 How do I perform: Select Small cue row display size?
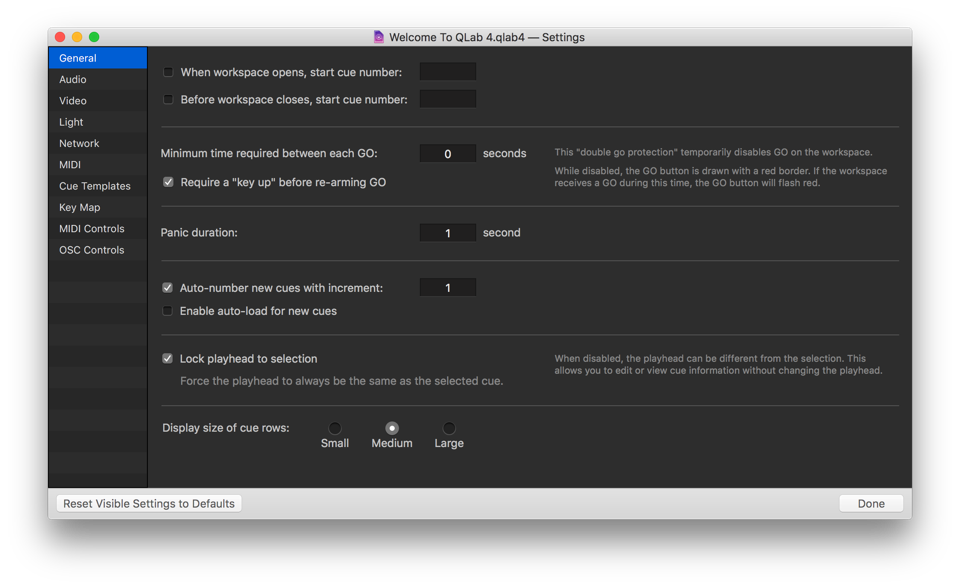tap(335, 428)
